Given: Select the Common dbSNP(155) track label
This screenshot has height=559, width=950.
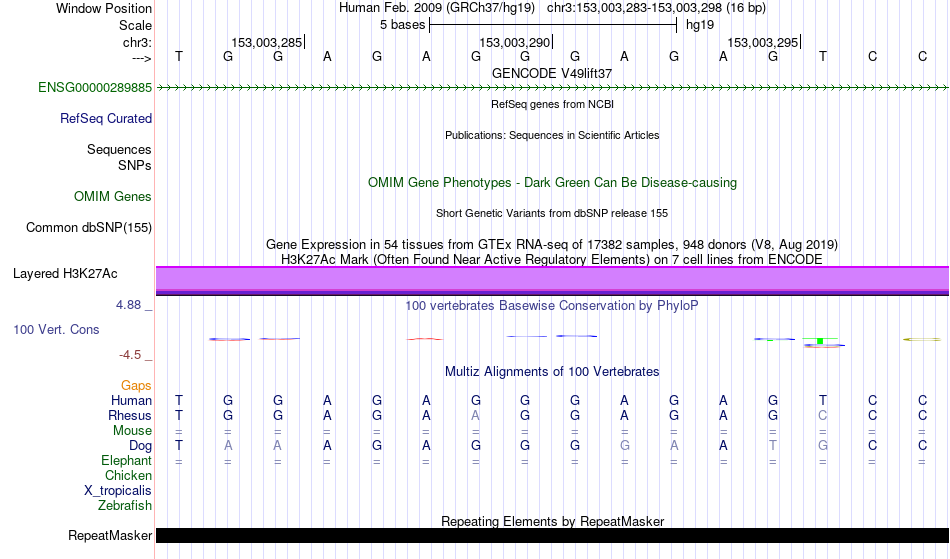Looking at the screenshot, I should (88, 227).
